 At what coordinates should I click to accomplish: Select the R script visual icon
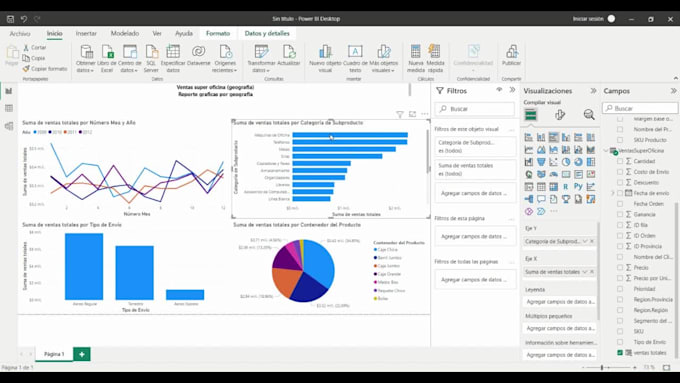[566, 187]
